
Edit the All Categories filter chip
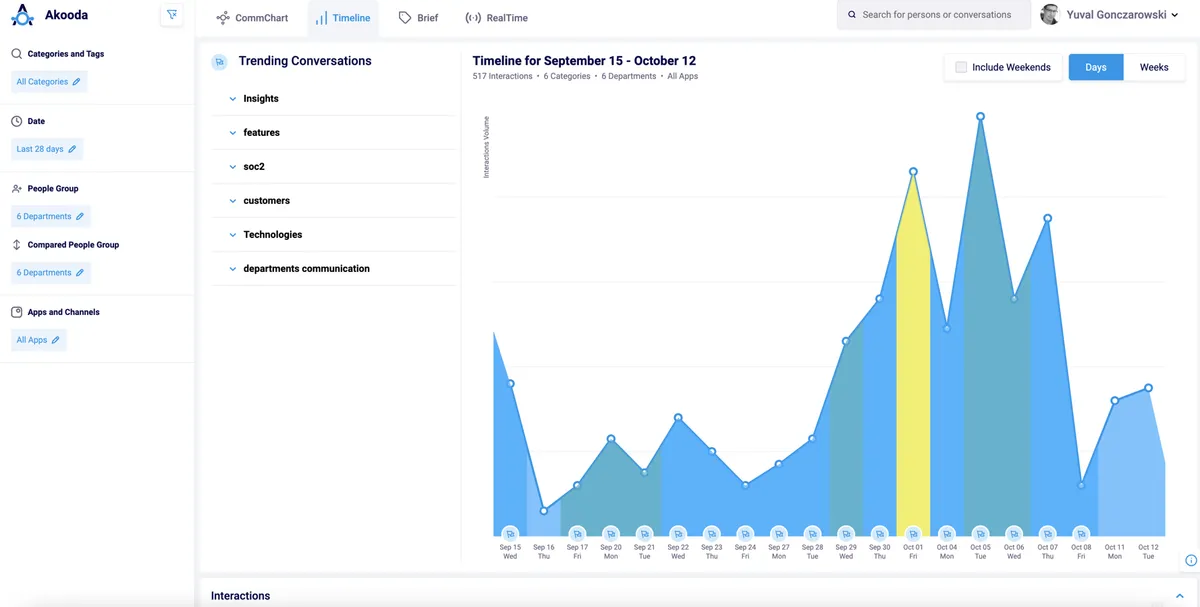[49, 82]
